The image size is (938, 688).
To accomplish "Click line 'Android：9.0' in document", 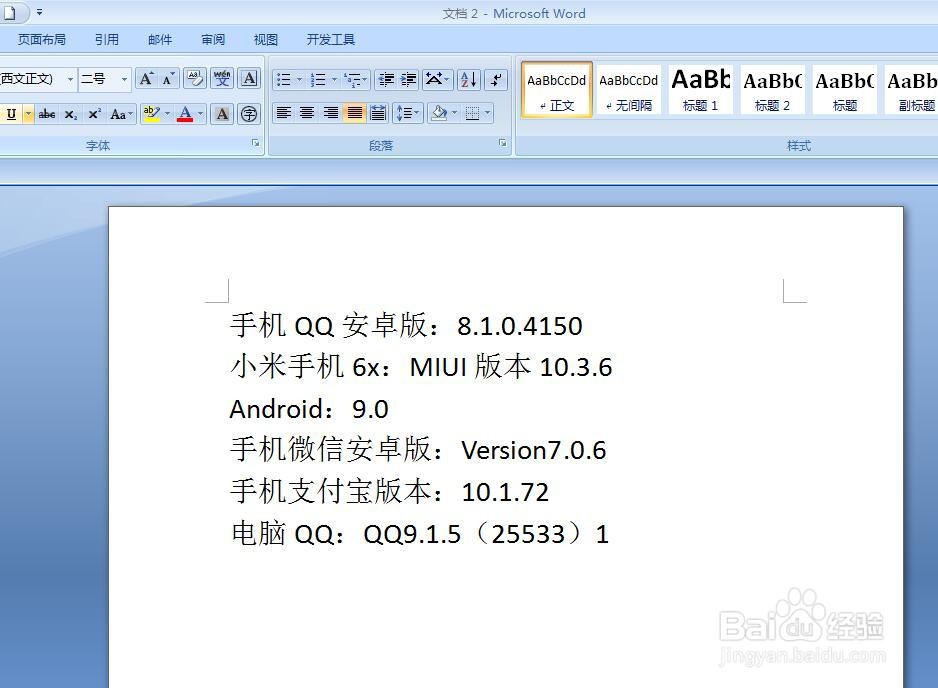I will click(x=309, y=409).
